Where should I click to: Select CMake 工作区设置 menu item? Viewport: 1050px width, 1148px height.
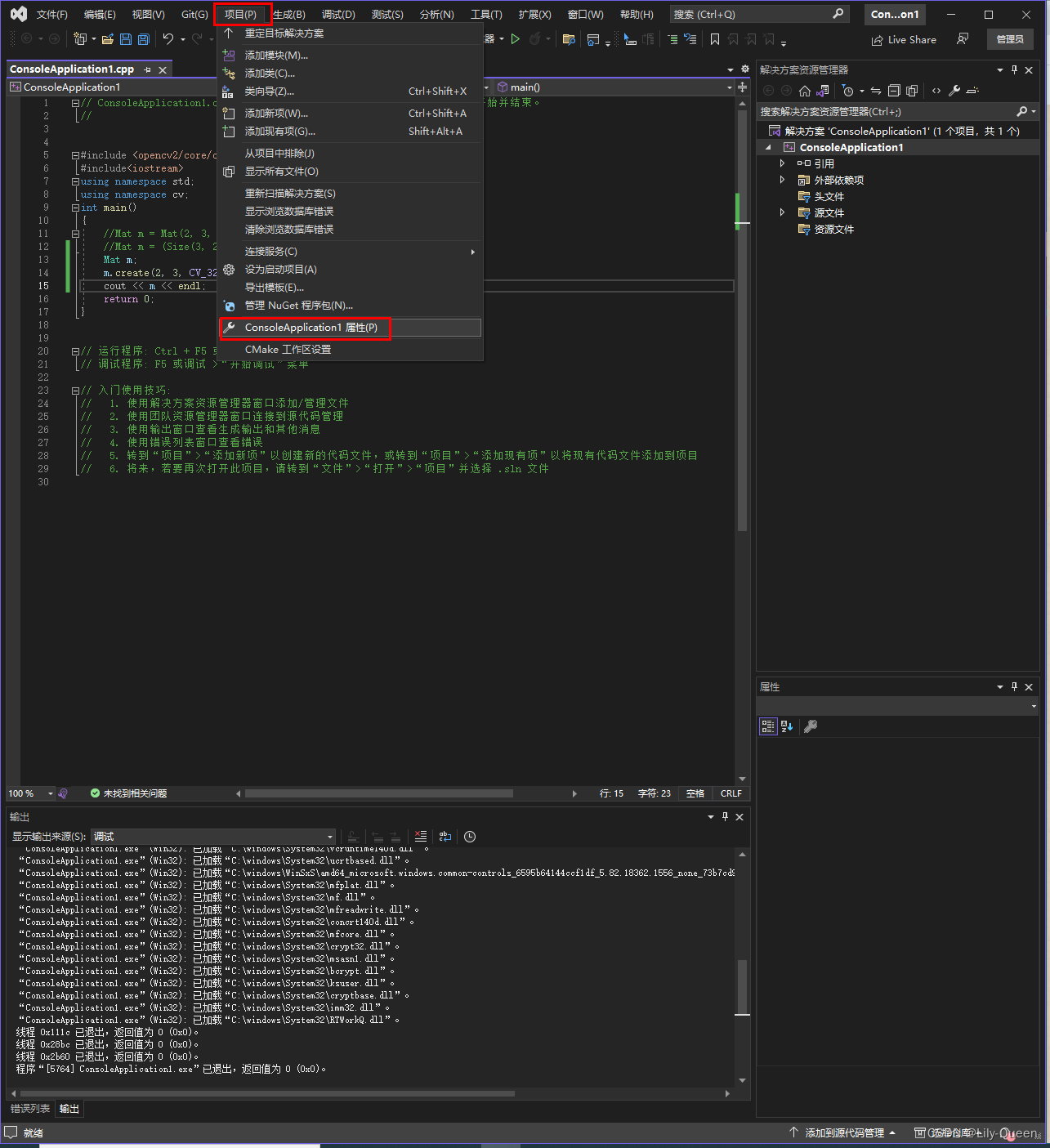click(x=351, y=350)
